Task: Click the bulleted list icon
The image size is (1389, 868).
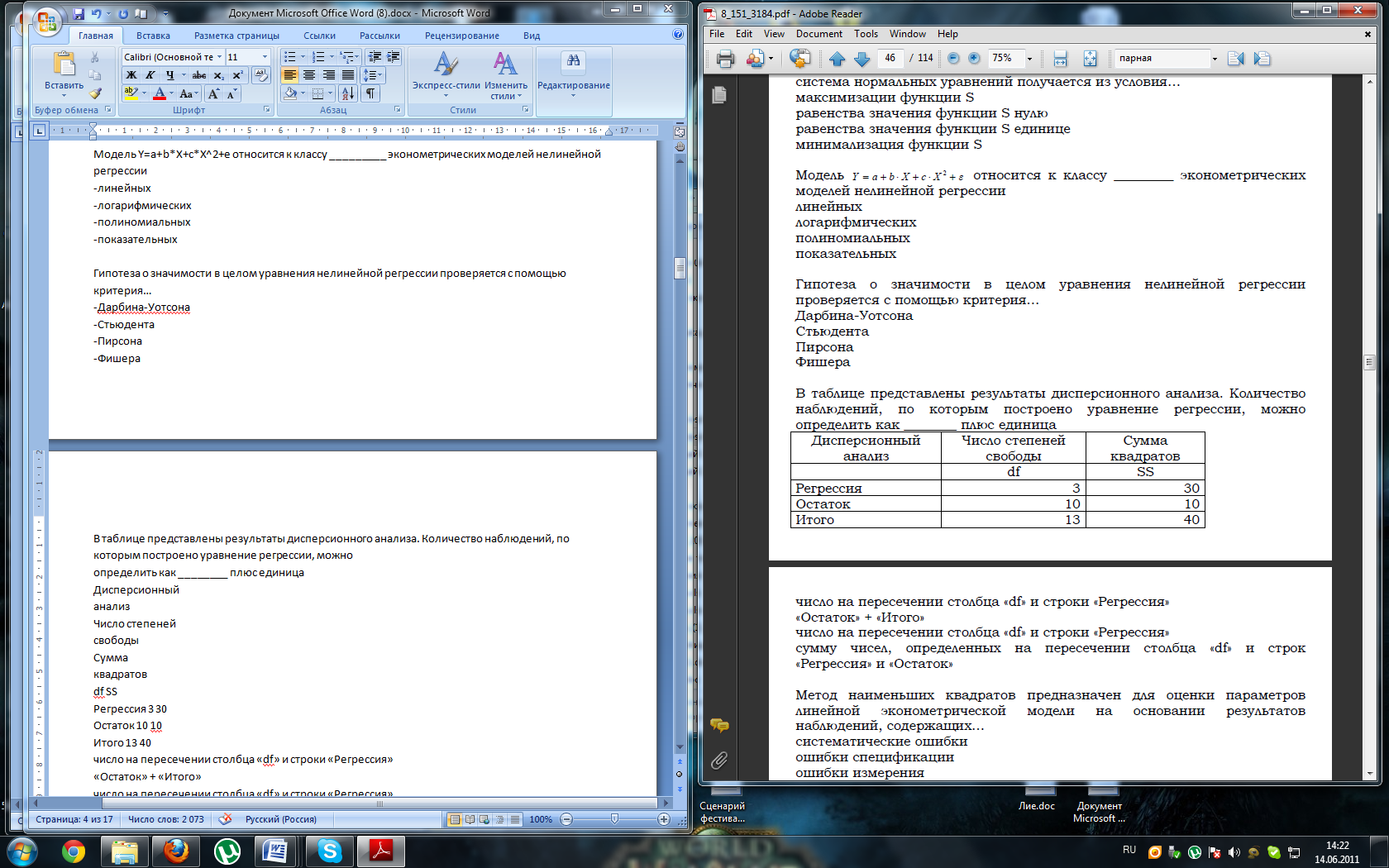Action: coord(289,57)
